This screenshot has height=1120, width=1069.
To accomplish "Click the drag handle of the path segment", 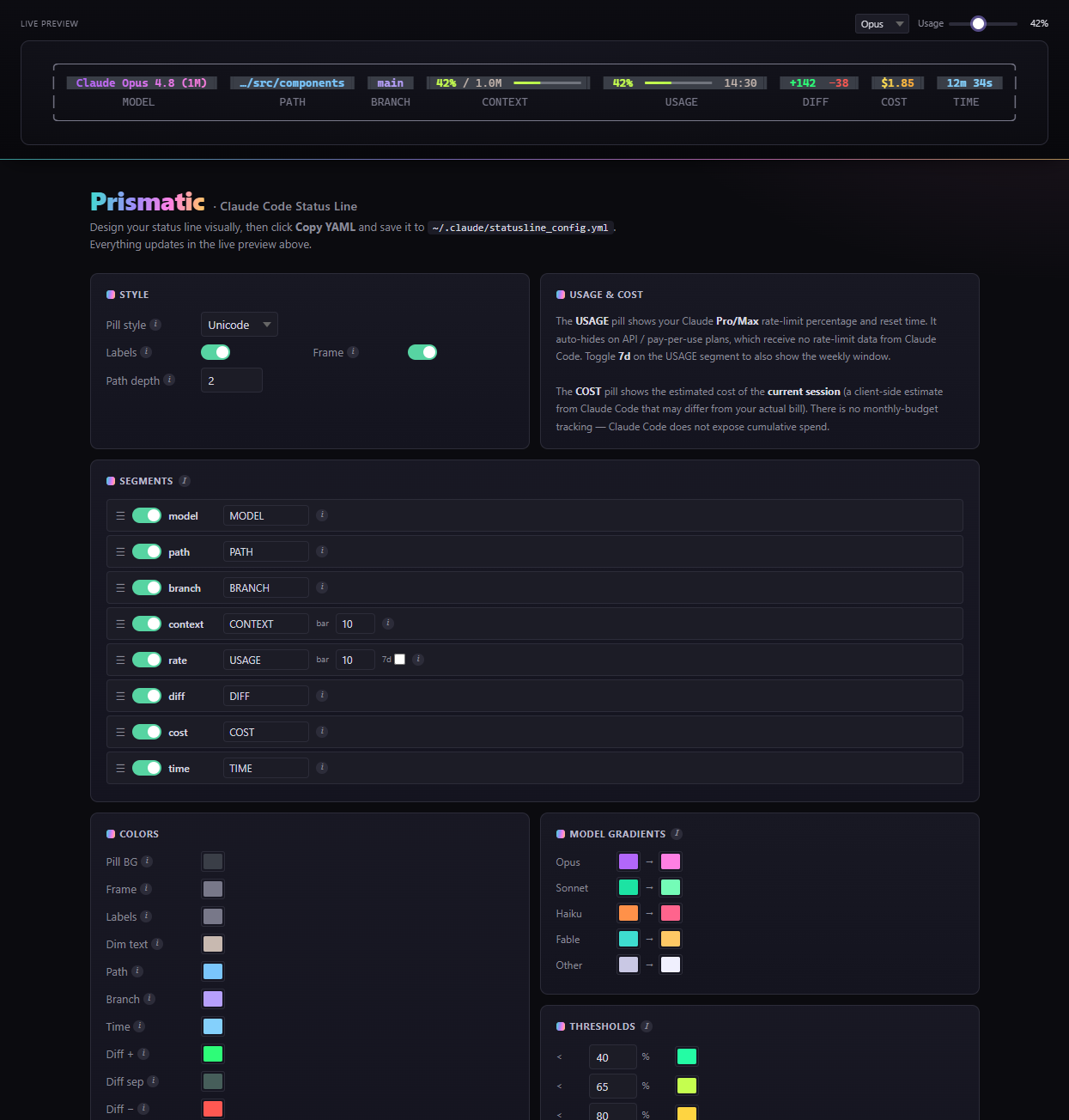I will [x=120, y=551].
